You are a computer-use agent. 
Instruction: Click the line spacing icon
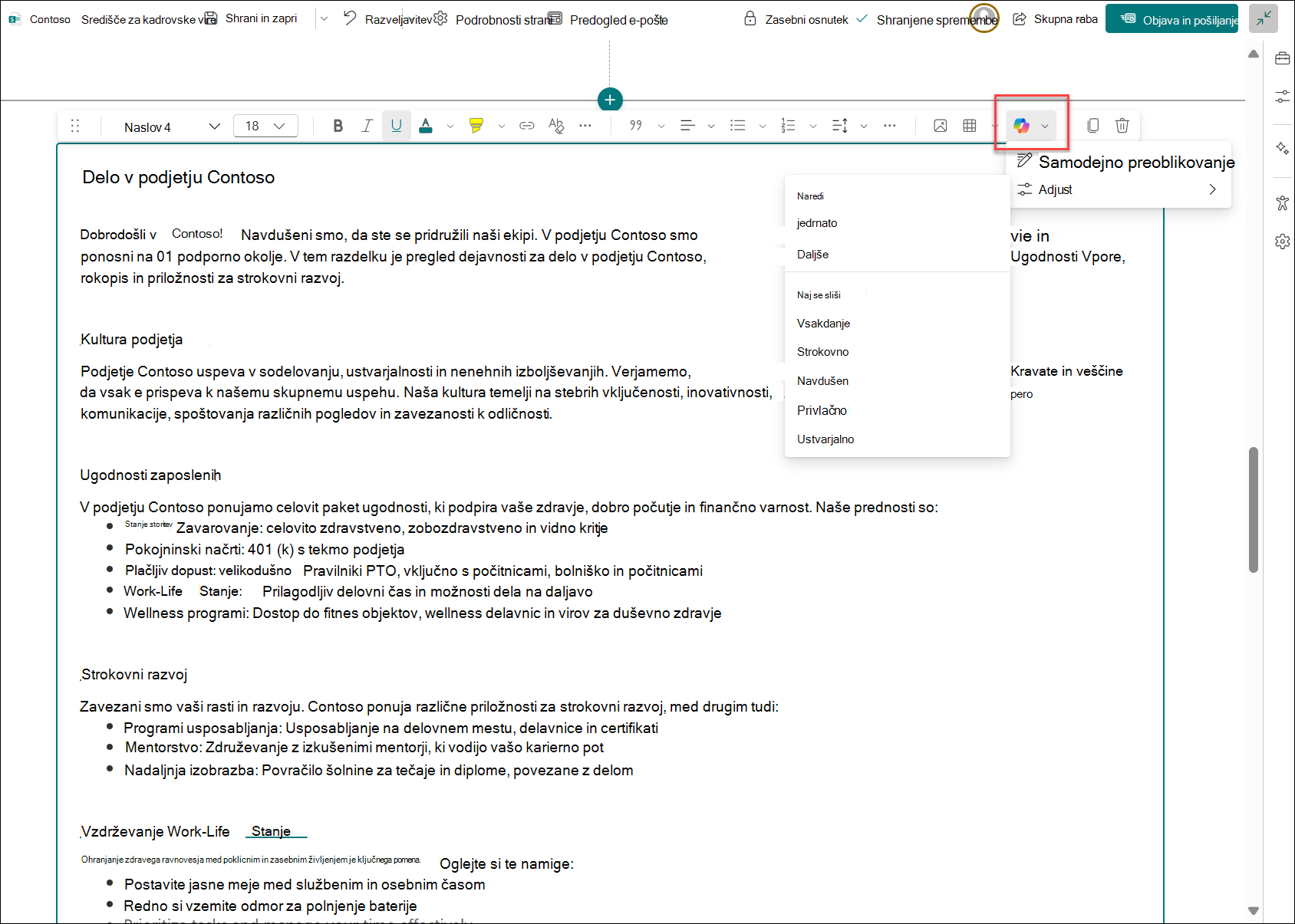(840, 126)
